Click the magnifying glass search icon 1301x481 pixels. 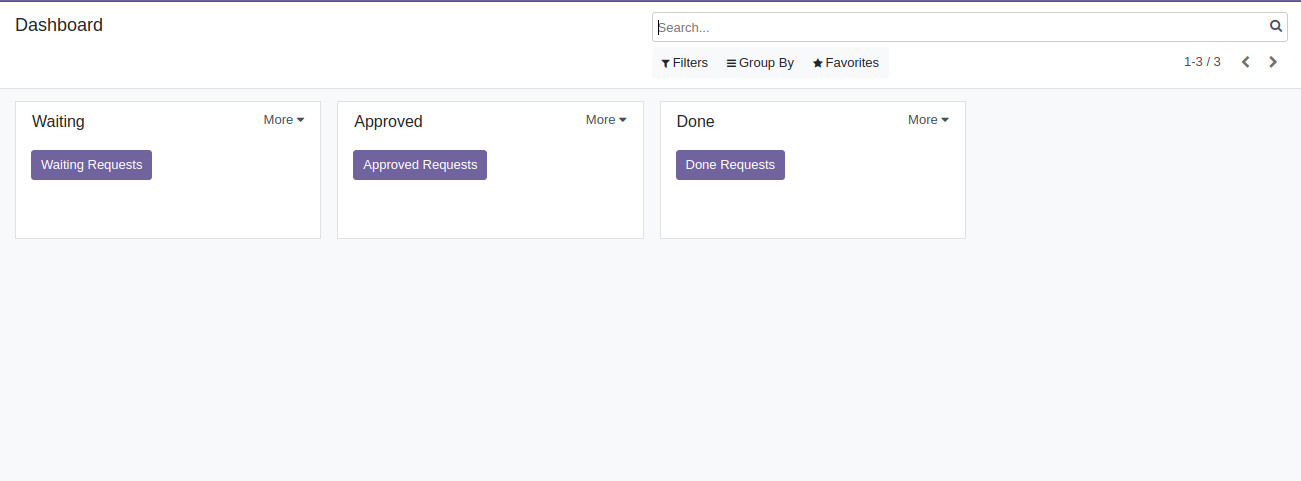(x=1276, y=27)
